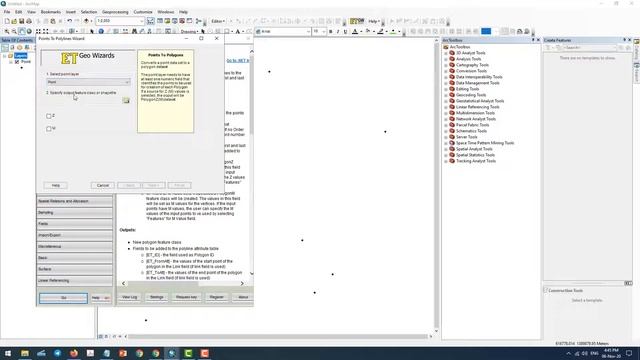Open Firefox from the taskbar

pos(74,353)
